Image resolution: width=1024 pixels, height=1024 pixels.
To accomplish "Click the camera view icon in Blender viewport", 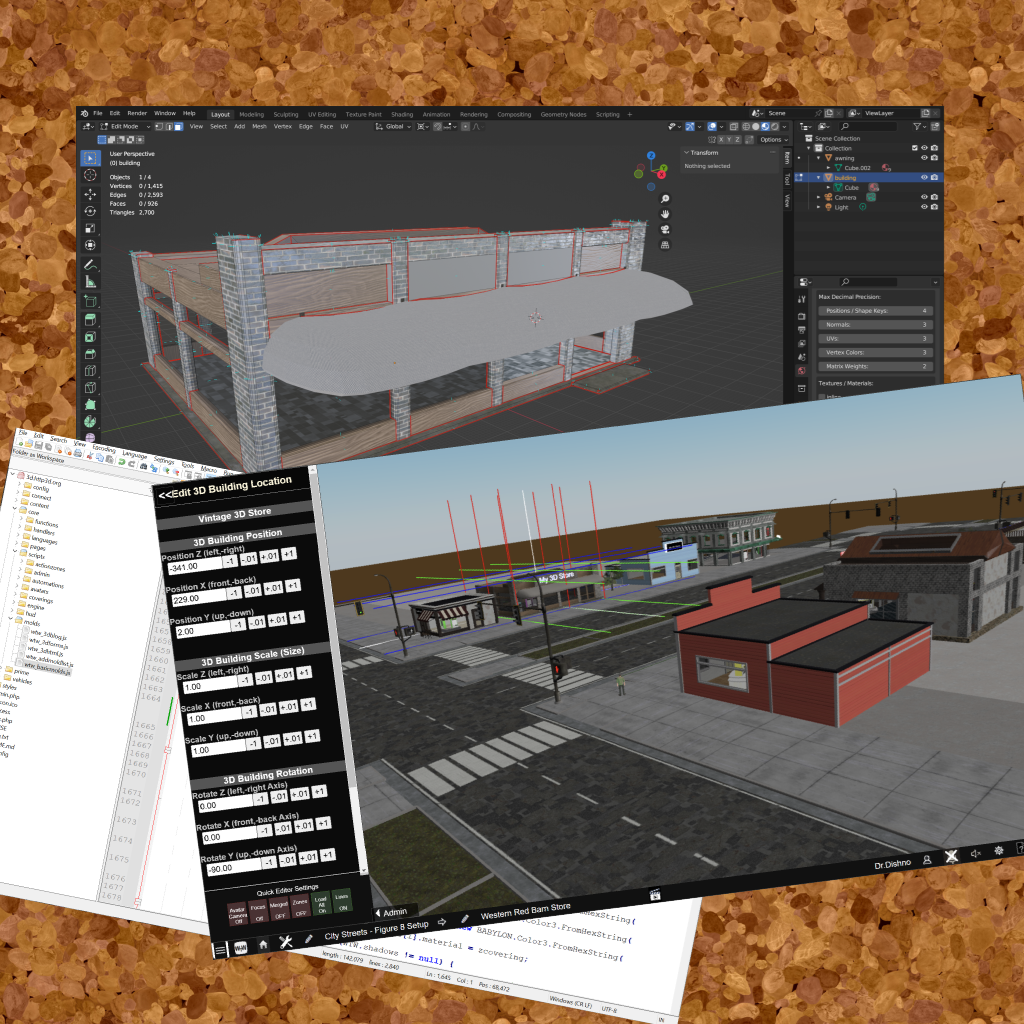I will point(665,229).
